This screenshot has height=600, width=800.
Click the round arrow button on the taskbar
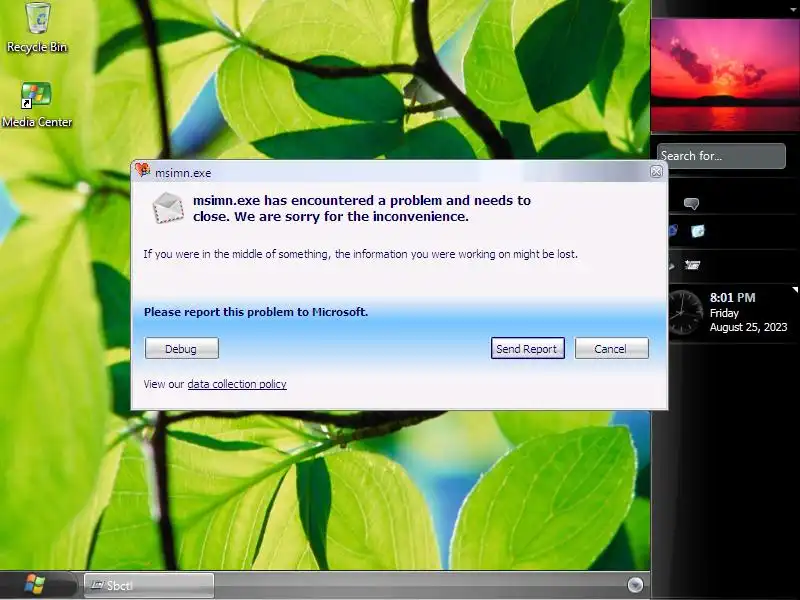coord(635,585)
